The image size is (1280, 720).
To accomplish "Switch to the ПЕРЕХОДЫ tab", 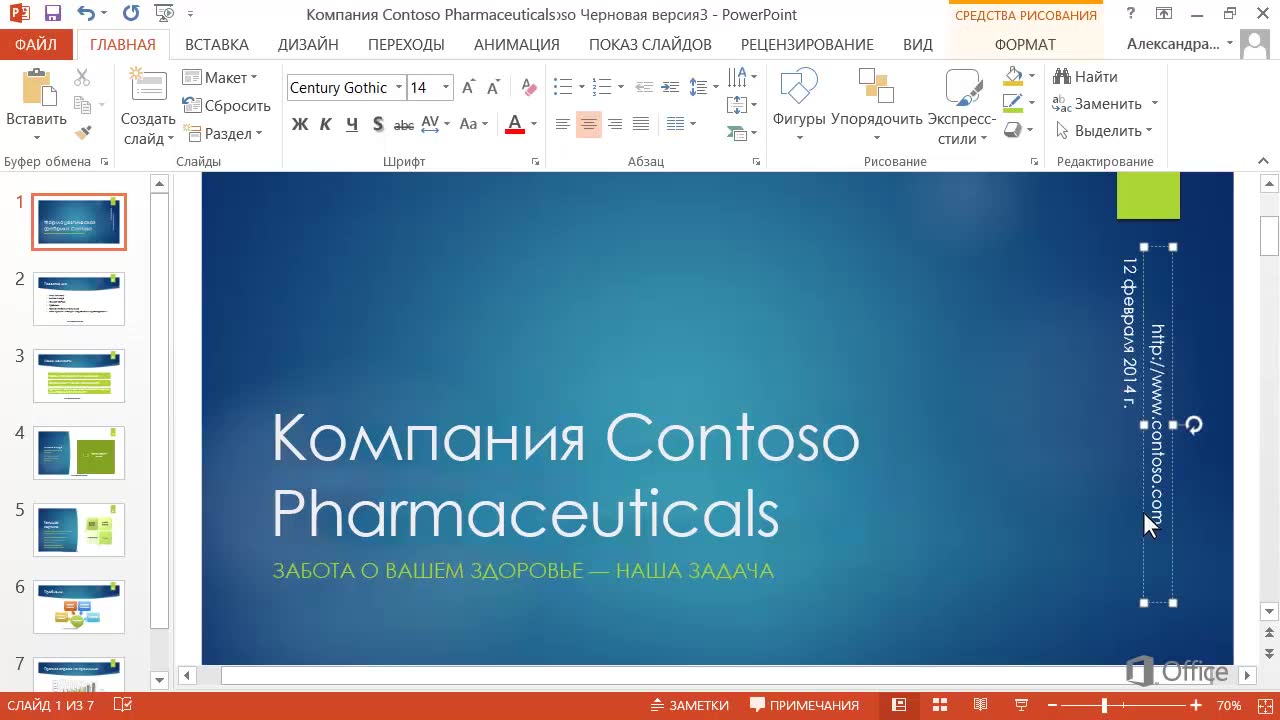I will (406, 45).
